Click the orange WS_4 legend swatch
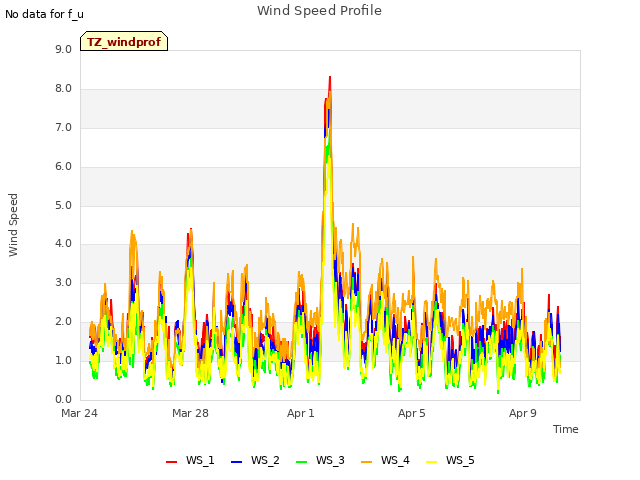The height and width of the screenshot is (480, 640). tap(366, 462)
